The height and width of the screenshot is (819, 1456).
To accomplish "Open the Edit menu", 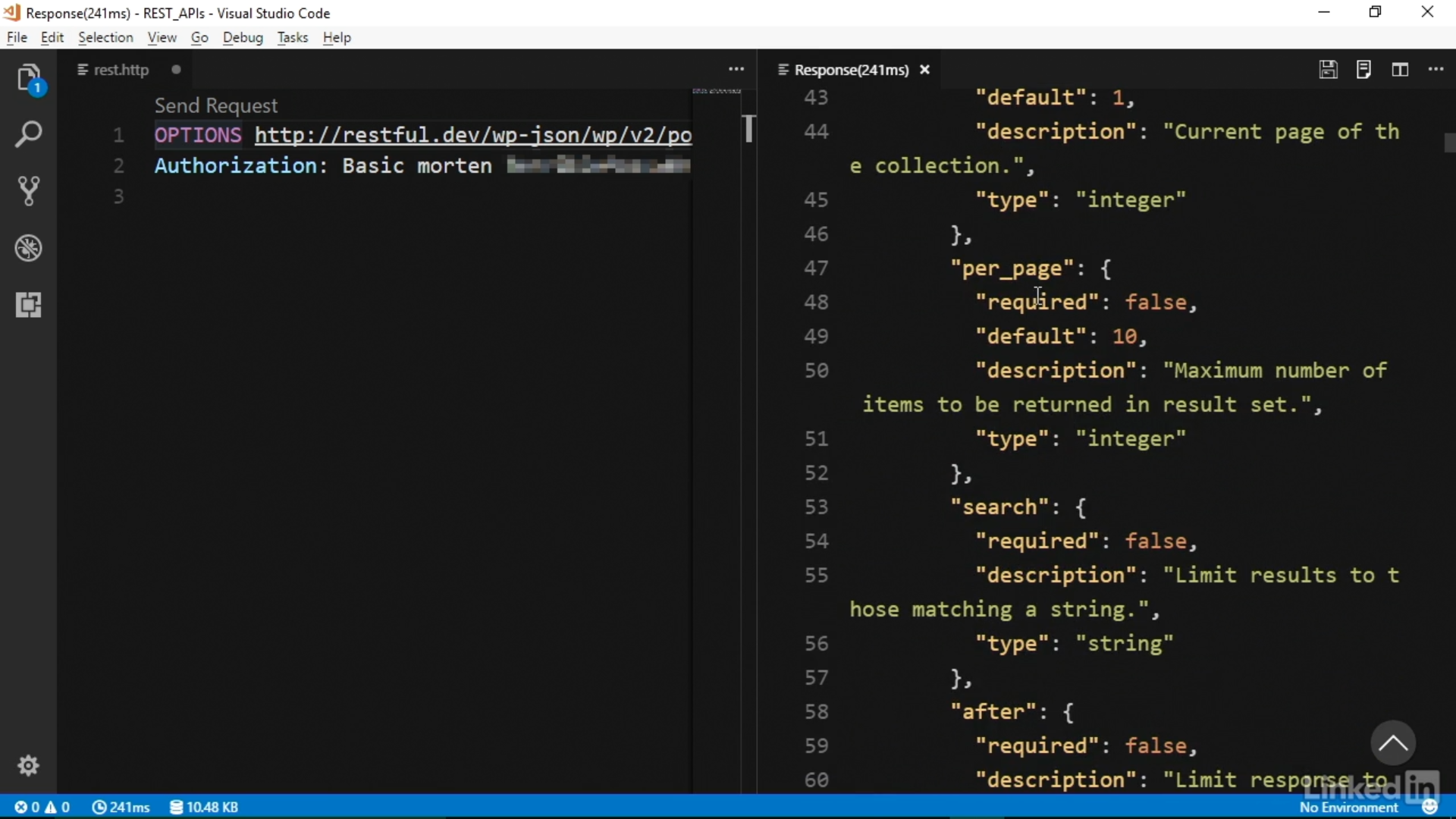I will (x=52, y=37).
